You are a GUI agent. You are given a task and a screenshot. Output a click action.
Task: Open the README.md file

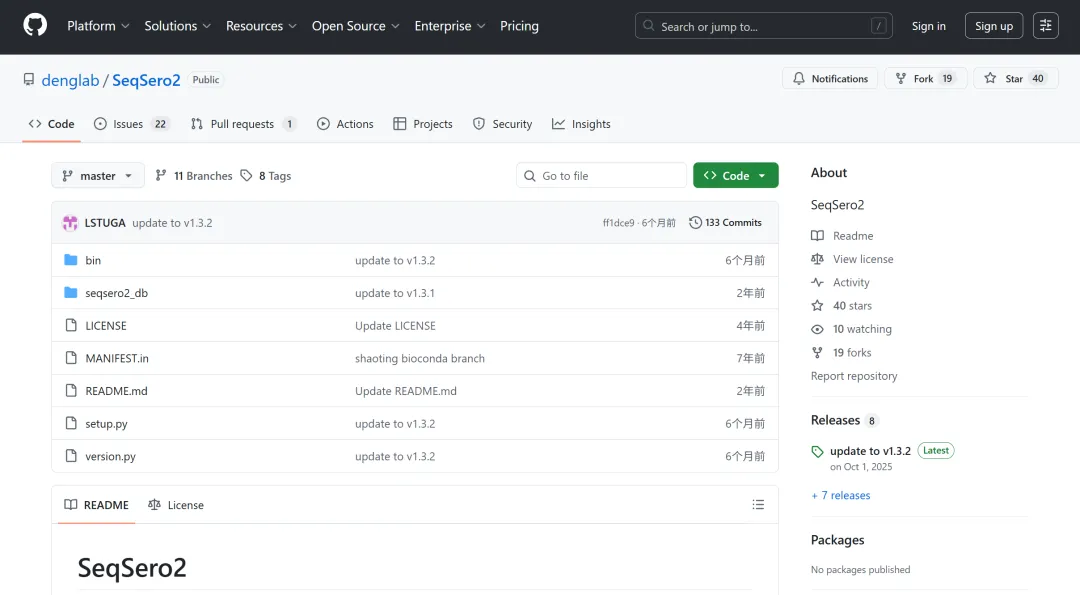[x=116, y=390]
